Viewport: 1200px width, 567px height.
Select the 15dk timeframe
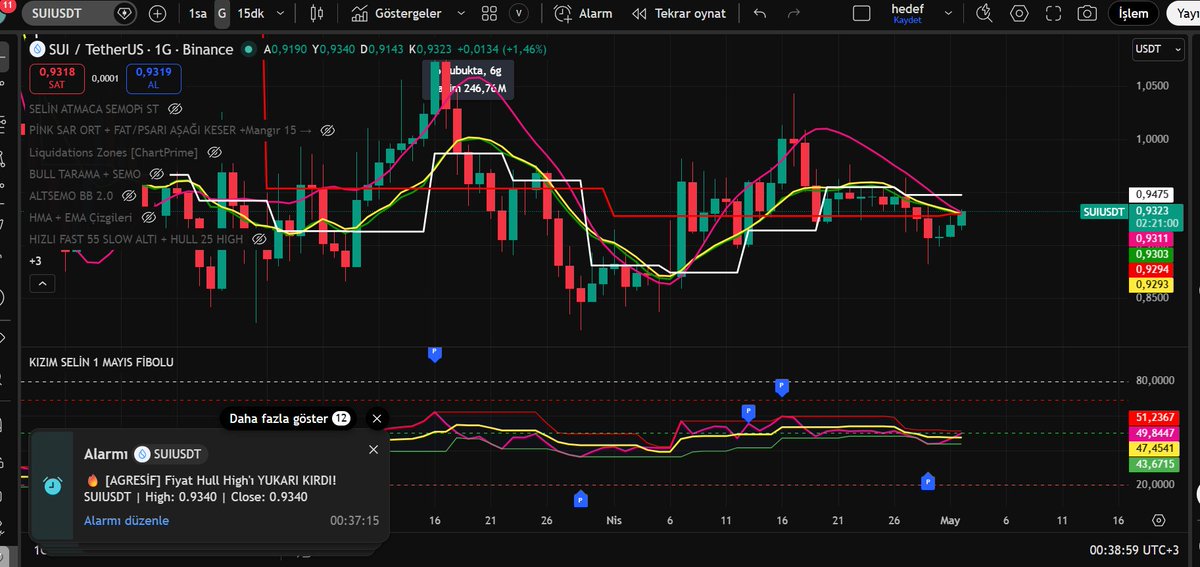point(250,14)
